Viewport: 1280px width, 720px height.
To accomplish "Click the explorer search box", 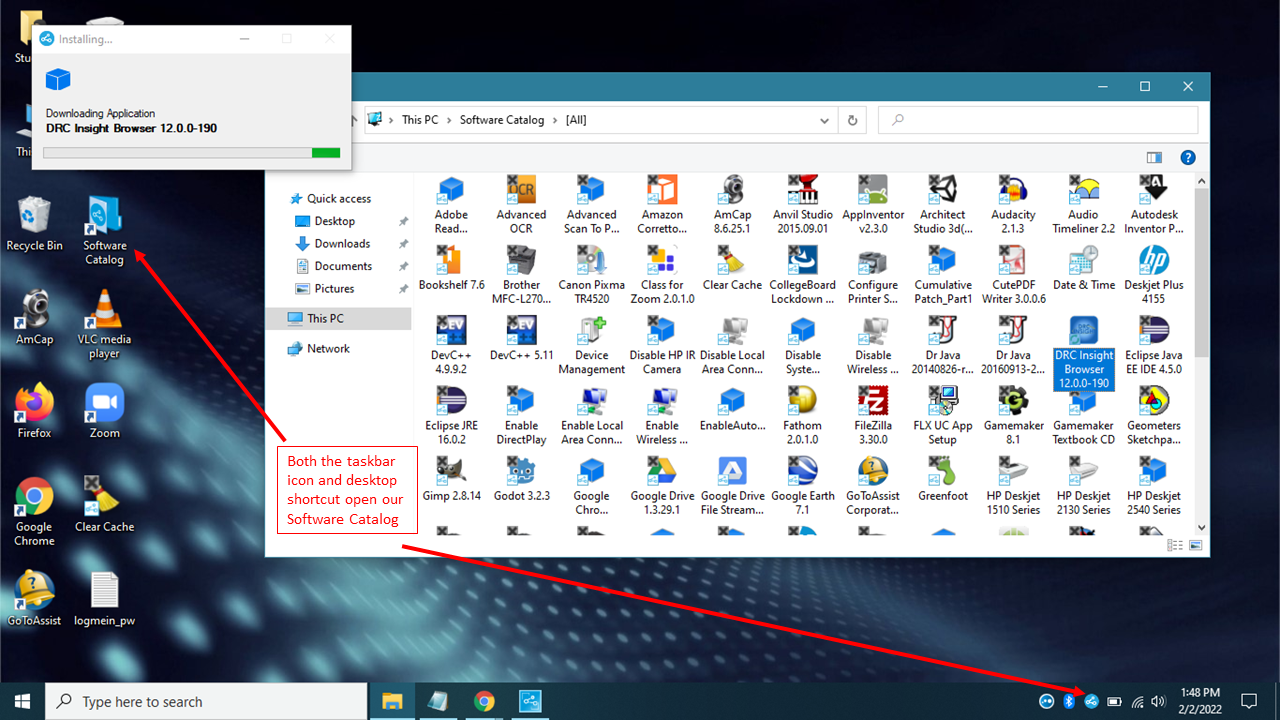I will [1037, 120].
